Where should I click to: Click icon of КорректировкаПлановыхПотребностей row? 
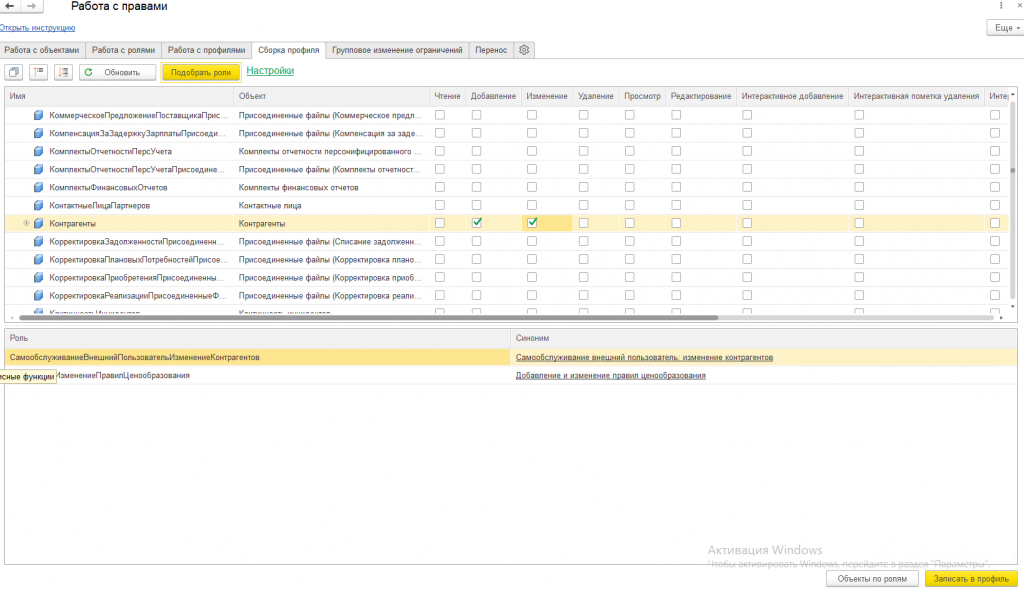[x=39, y=259]
